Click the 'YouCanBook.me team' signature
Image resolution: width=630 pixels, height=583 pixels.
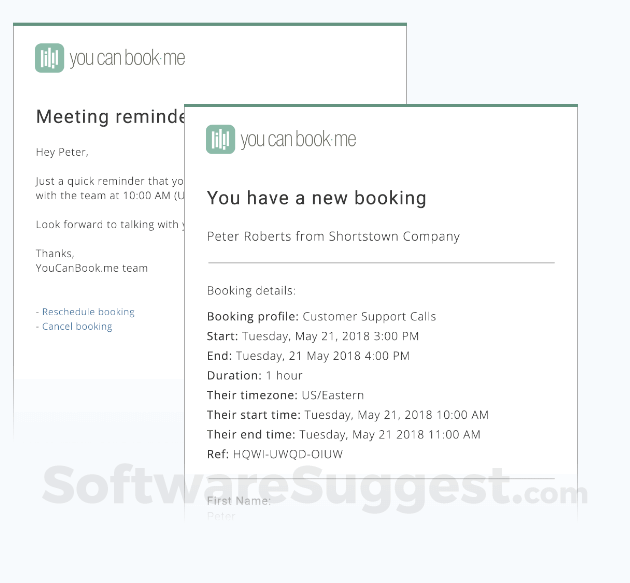click(92, 268)
